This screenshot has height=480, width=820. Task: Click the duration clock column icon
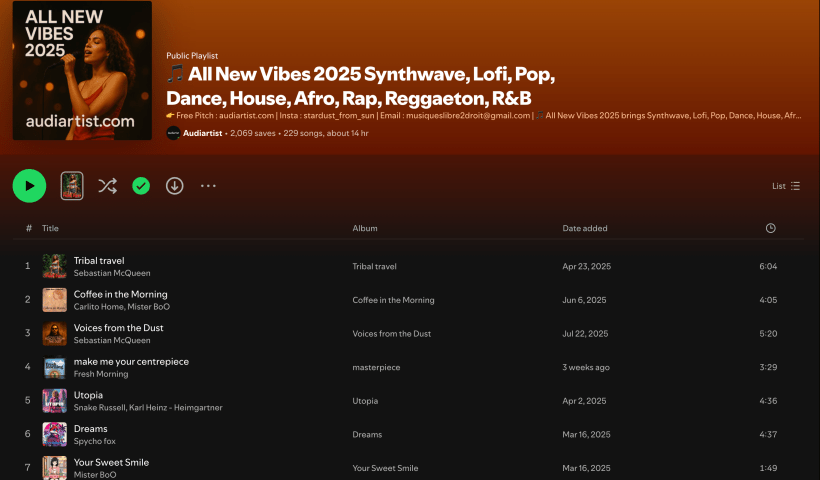(770, 228)
